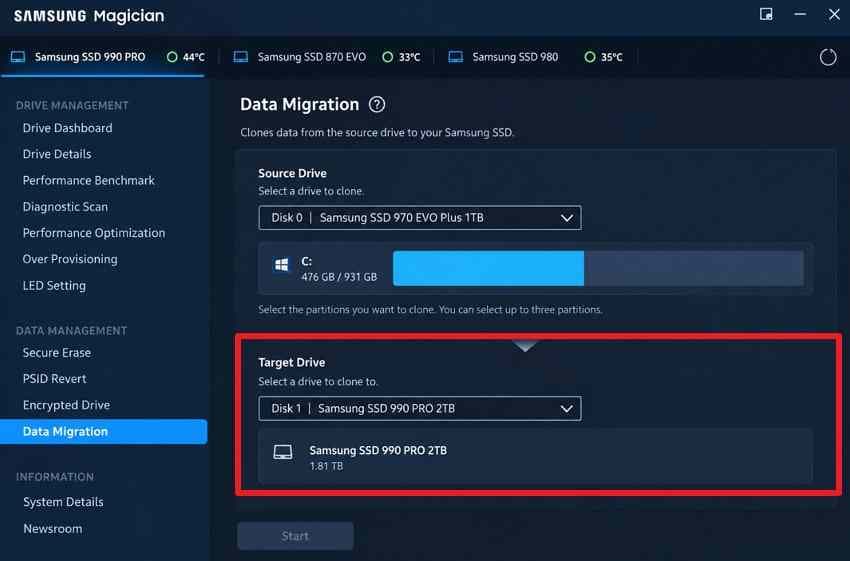Expand Target Drive list via its chevron arrow
The image size is (850, 561).
tap(567, 409)
